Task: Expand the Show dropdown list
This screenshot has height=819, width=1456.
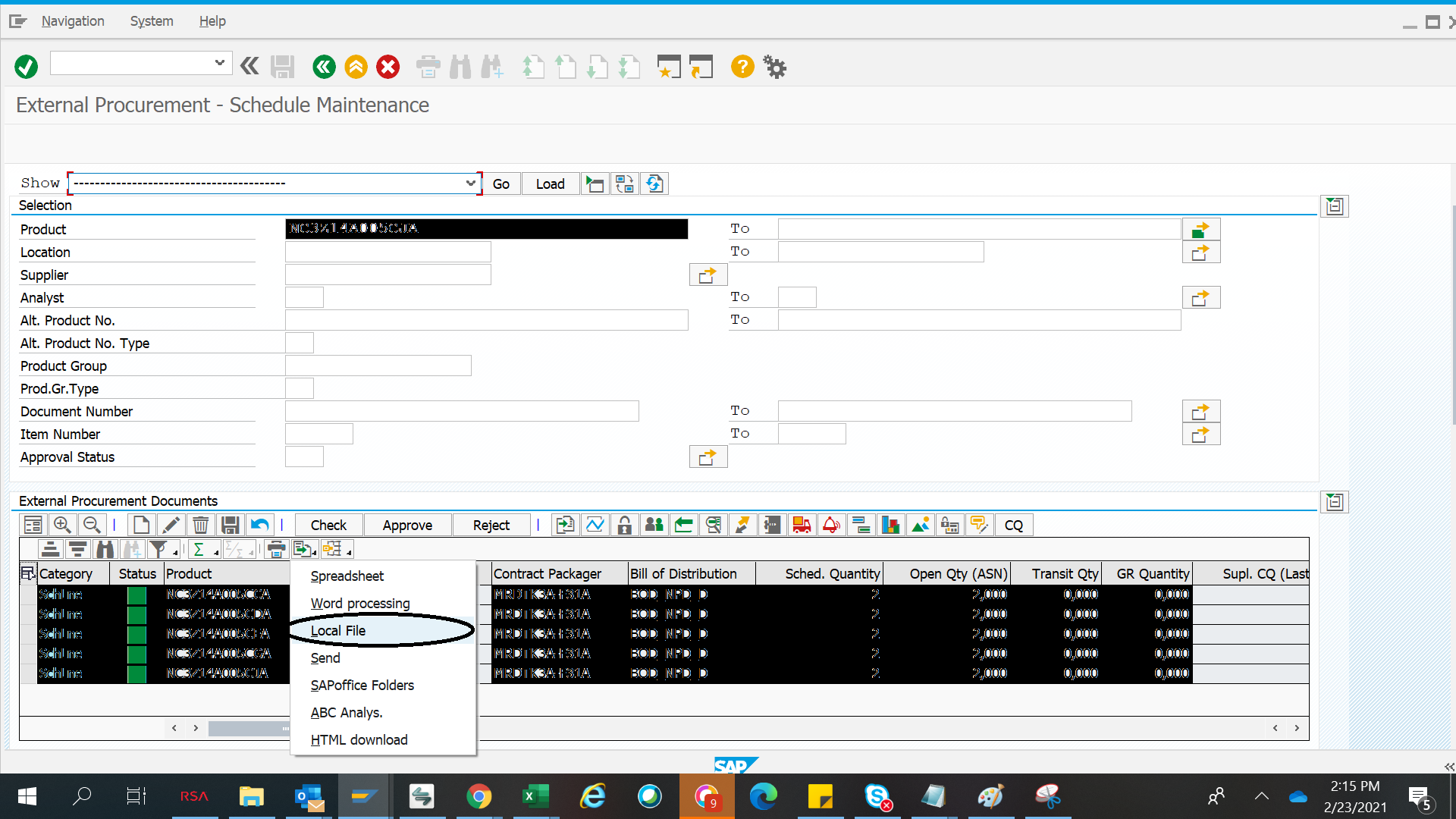Action: 470,184
